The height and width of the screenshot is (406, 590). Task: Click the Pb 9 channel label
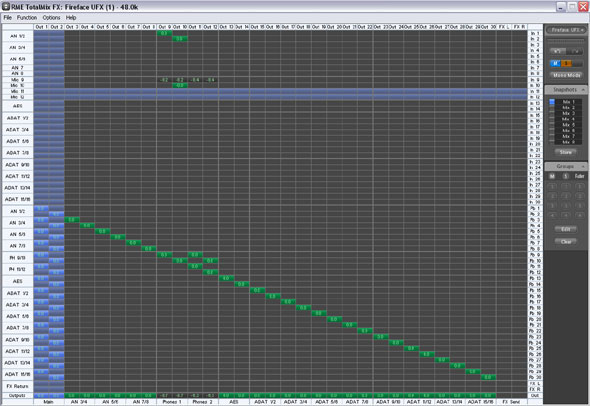click(x=535, y=255)
